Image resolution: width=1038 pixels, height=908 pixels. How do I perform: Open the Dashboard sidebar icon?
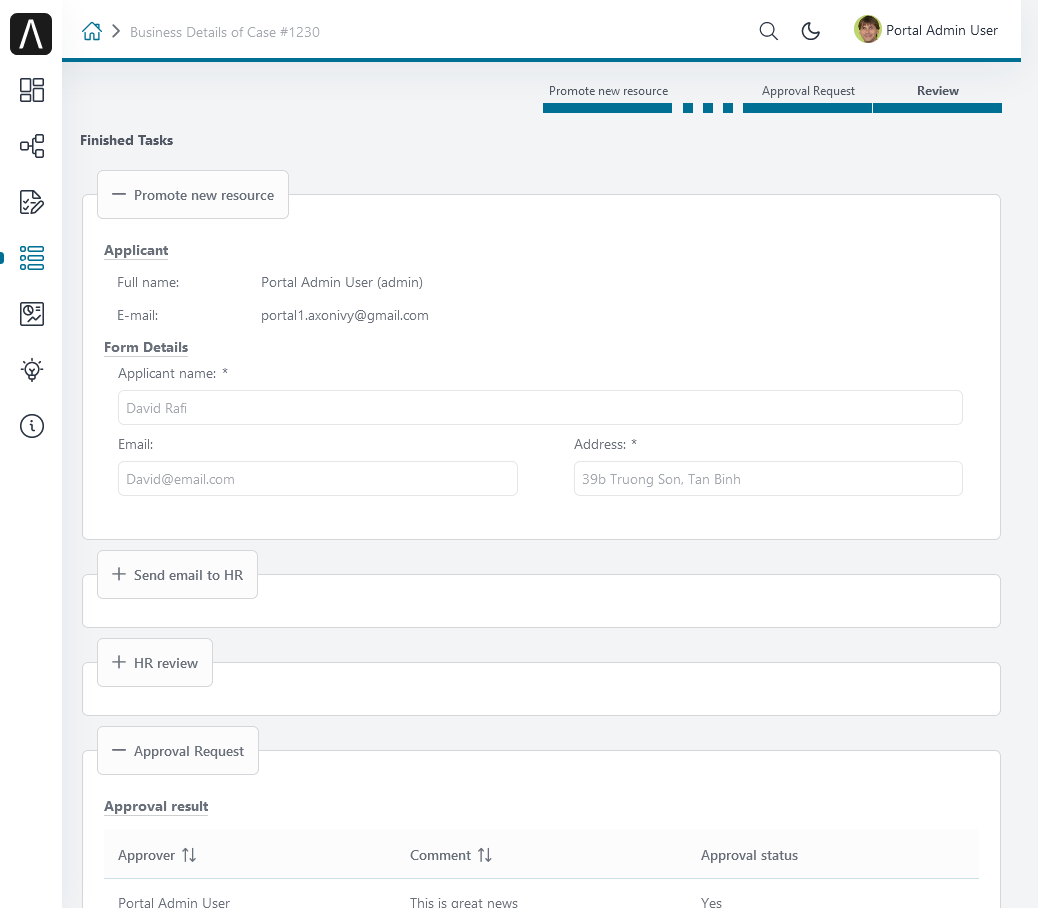coord(32,90)
